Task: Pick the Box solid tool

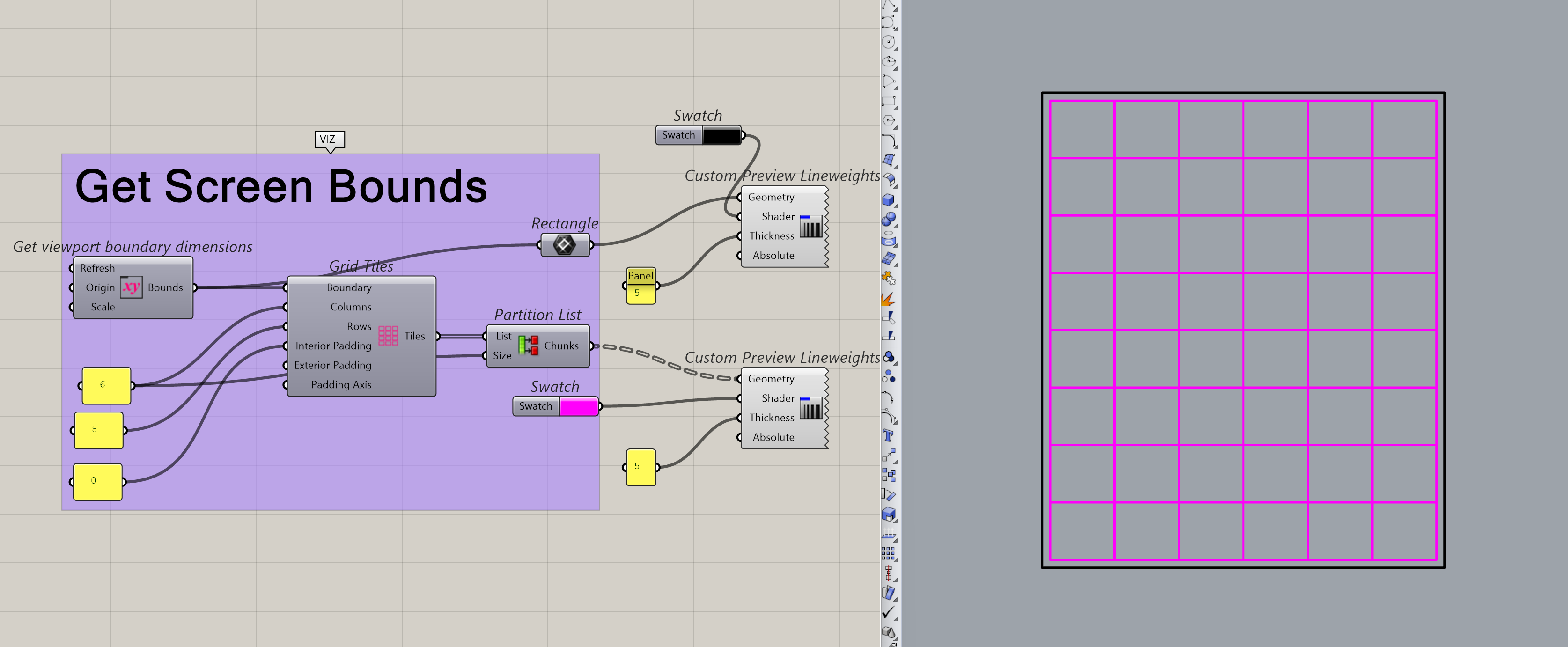Action: pos(888,199)
